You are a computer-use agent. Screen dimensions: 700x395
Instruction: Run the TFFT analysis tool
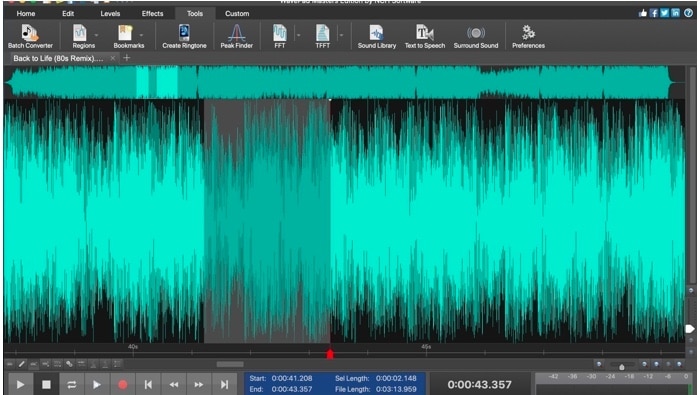pos(322,36)
